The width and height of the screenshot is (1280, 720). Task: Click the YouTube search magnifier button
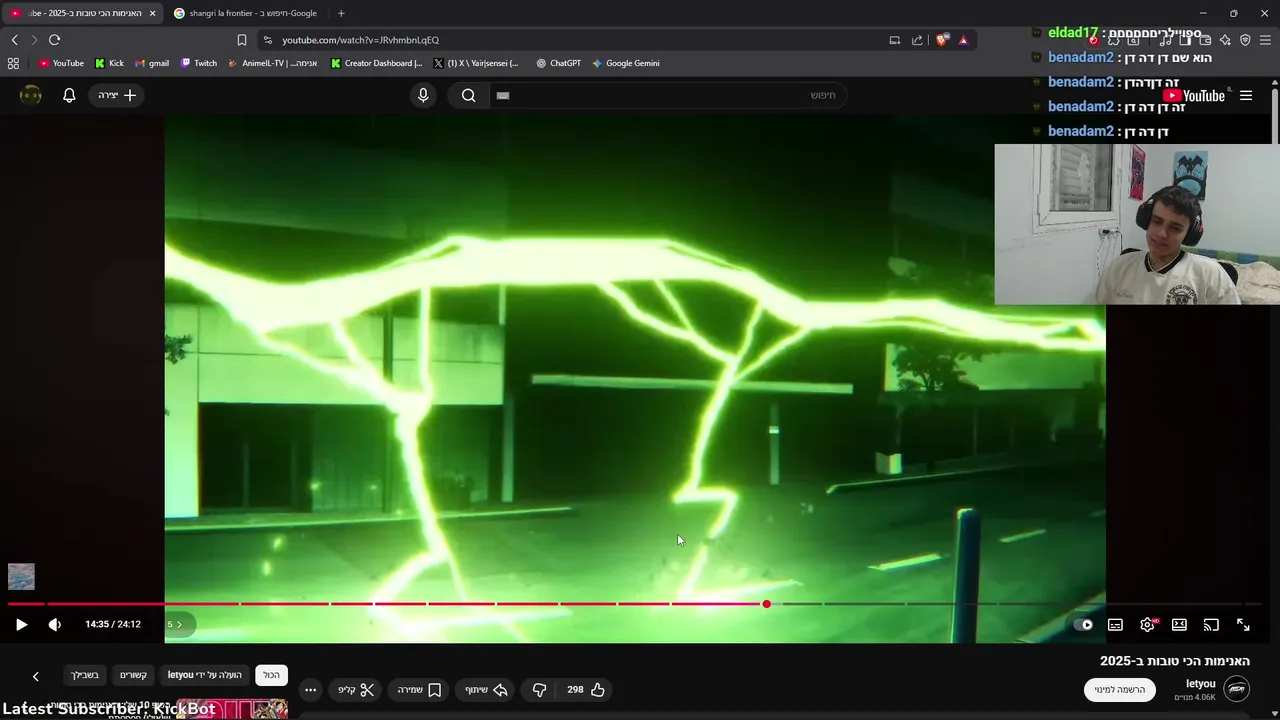pos(468,95)
